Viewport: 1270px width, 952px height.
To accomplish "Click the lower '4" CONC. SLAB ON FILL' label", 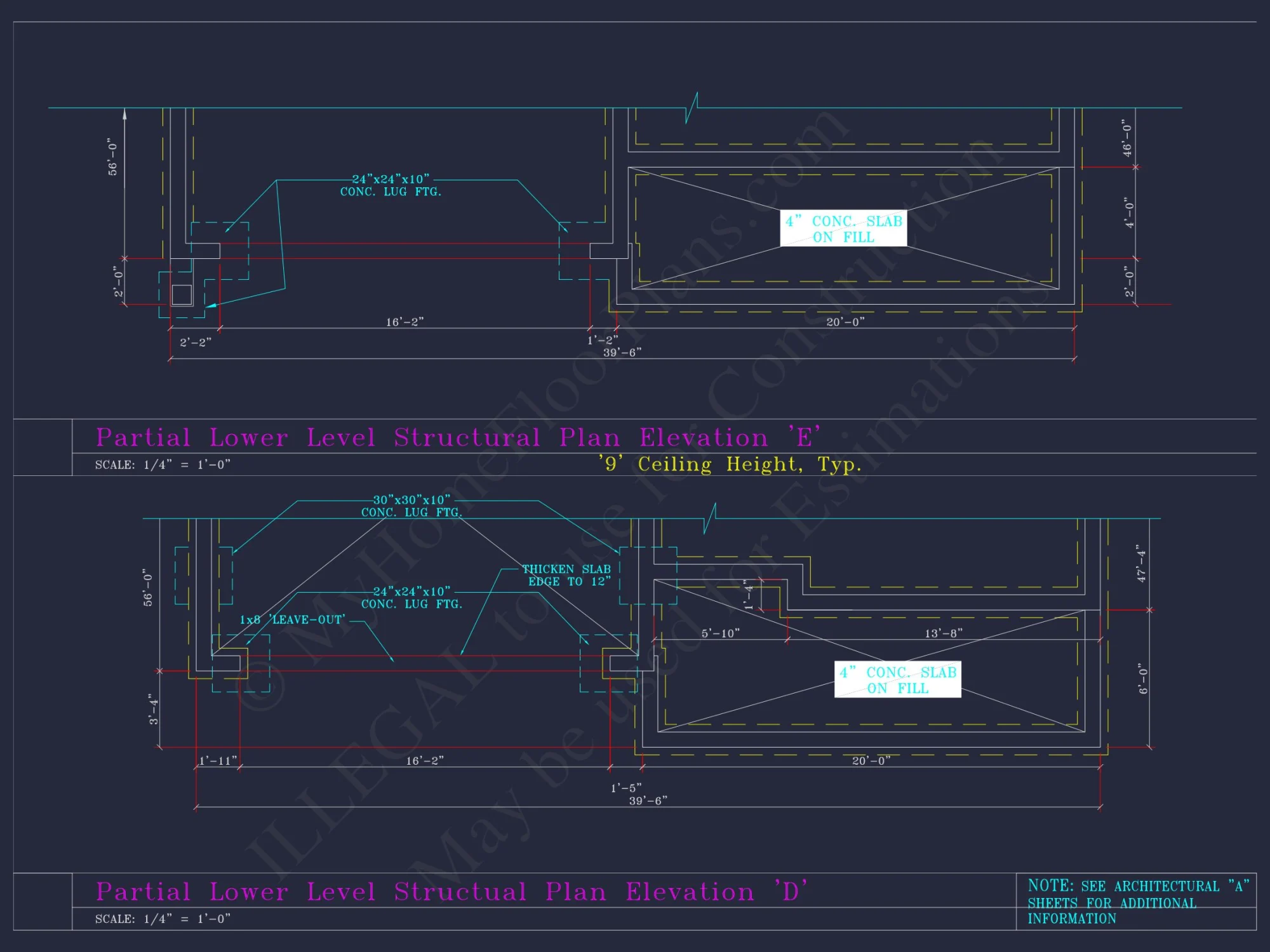I will [897, 680].
